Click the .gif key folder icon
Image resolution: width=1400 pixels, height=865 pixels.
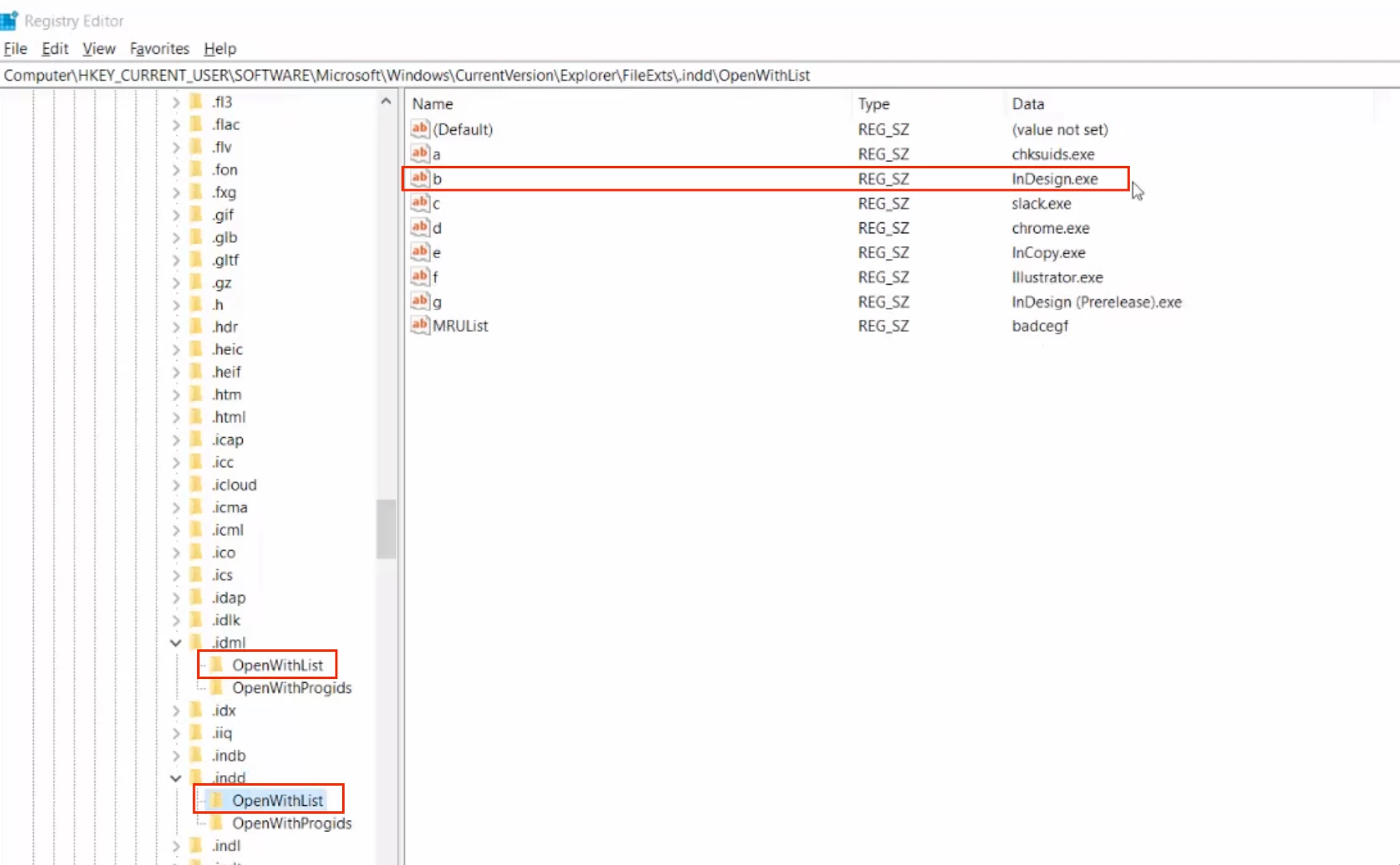(196, 215)
